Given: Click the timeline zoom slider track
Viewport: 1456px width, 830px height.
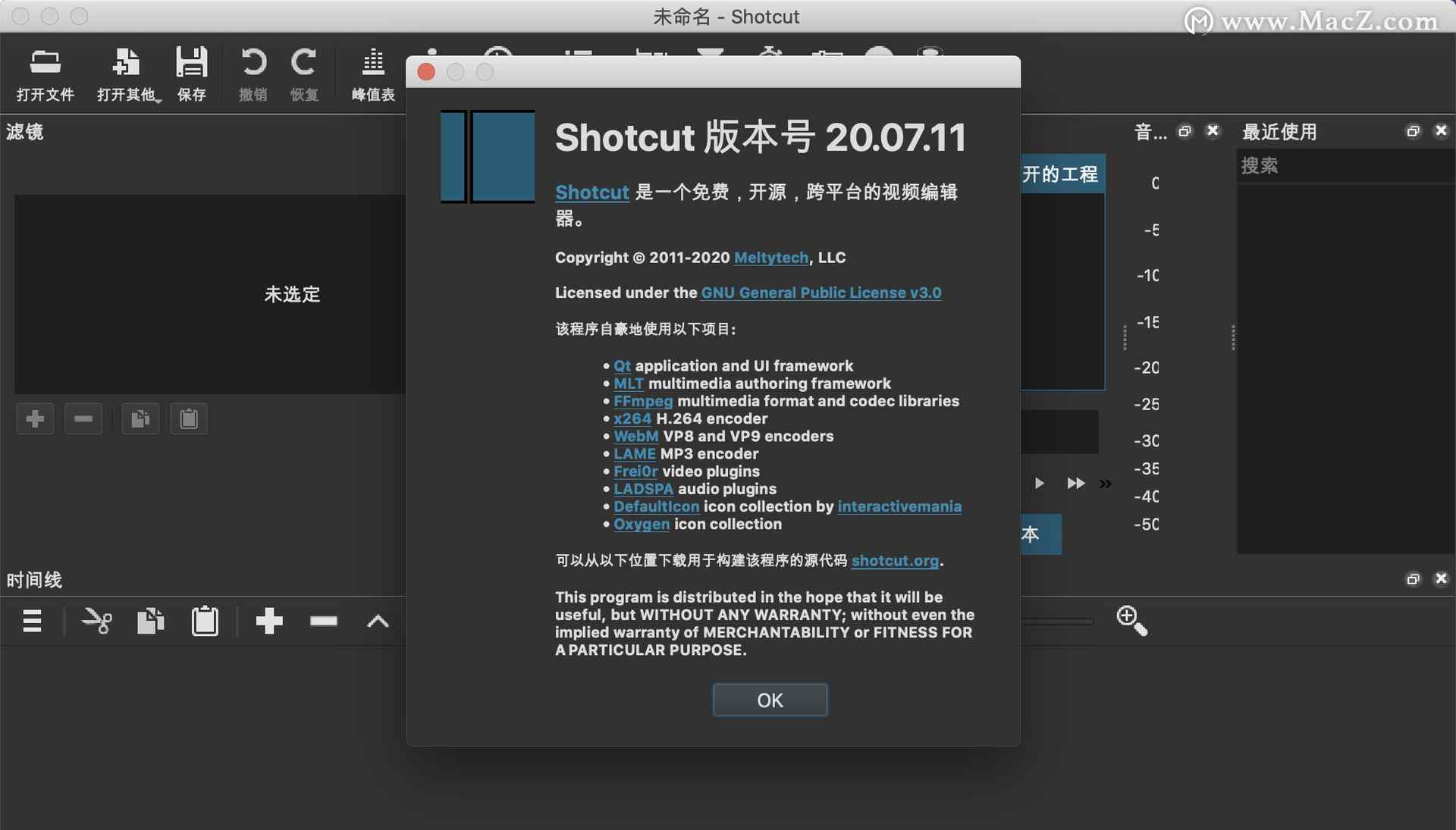Looking at the screenshot, I should tap(1057, 622).
